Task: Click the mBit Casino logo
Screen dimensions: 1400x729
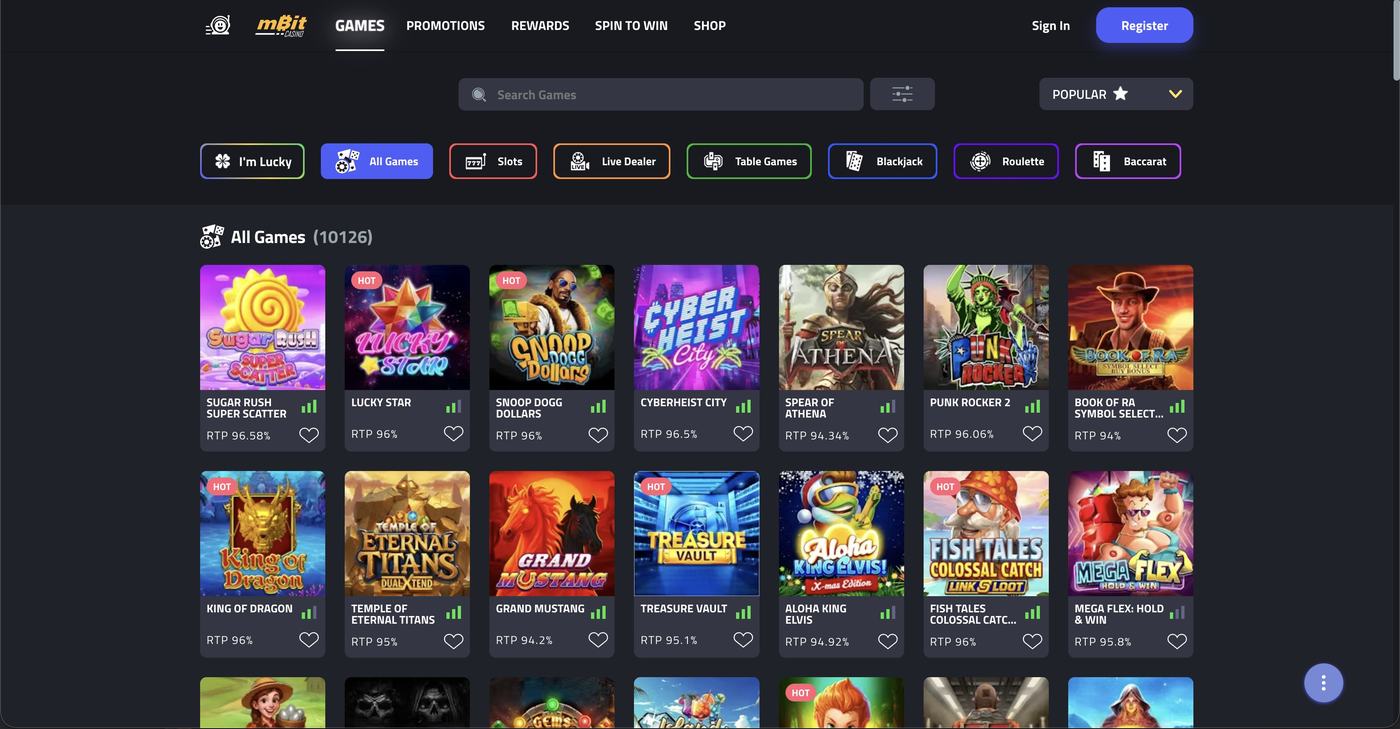Action: [280, 25]
